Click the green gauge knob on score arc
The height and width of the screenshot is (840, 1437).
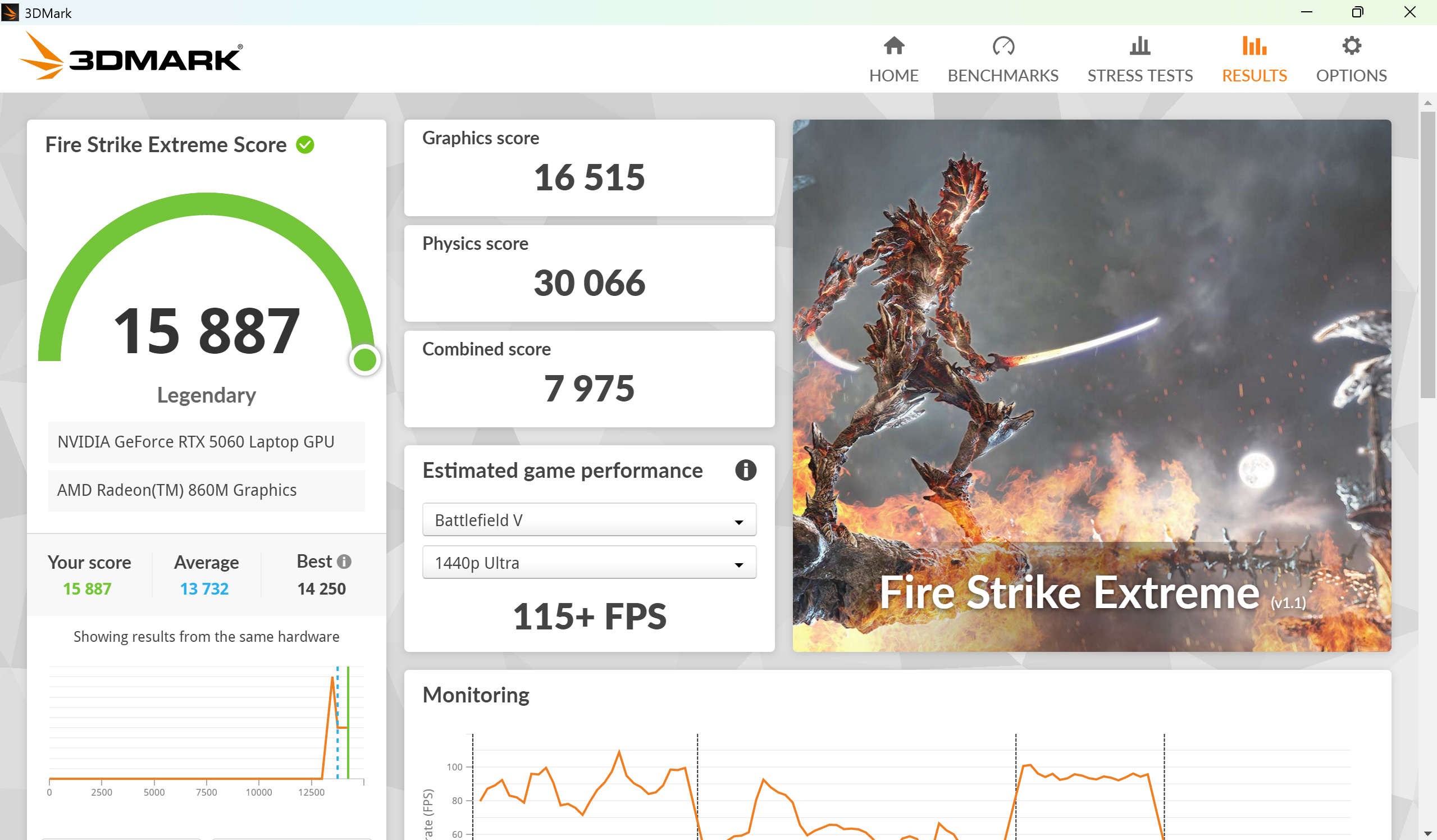point(364,360)
